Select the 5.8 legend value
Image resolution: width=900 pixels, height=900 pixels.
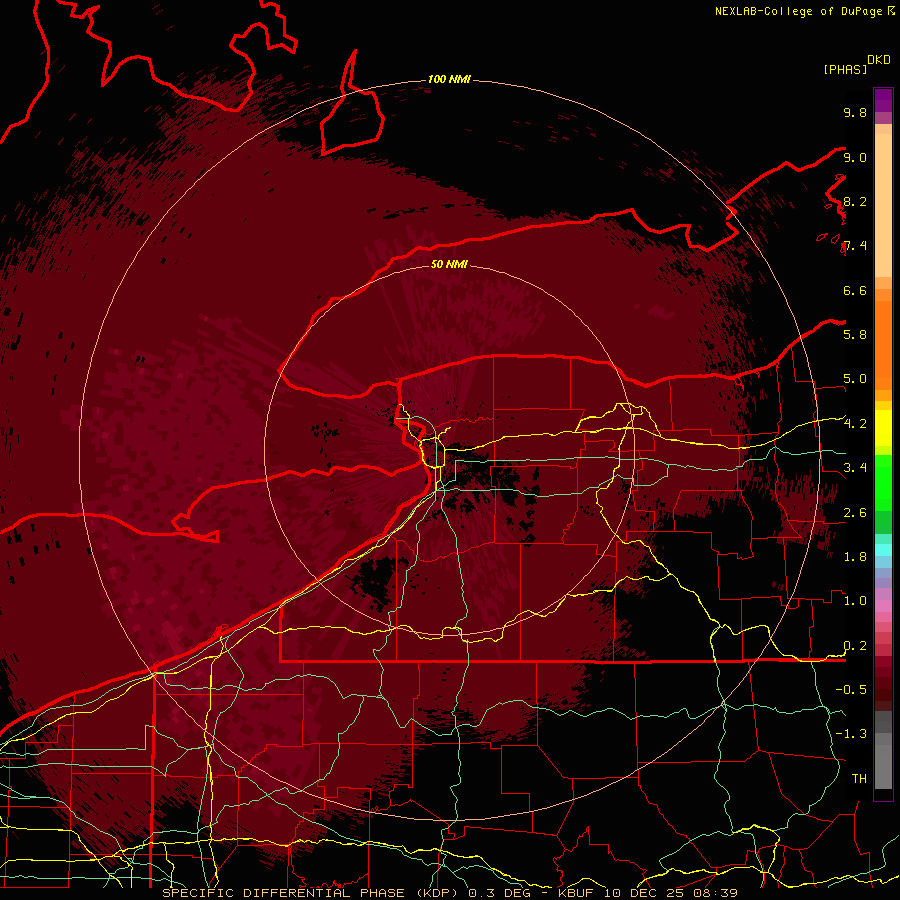855,334
